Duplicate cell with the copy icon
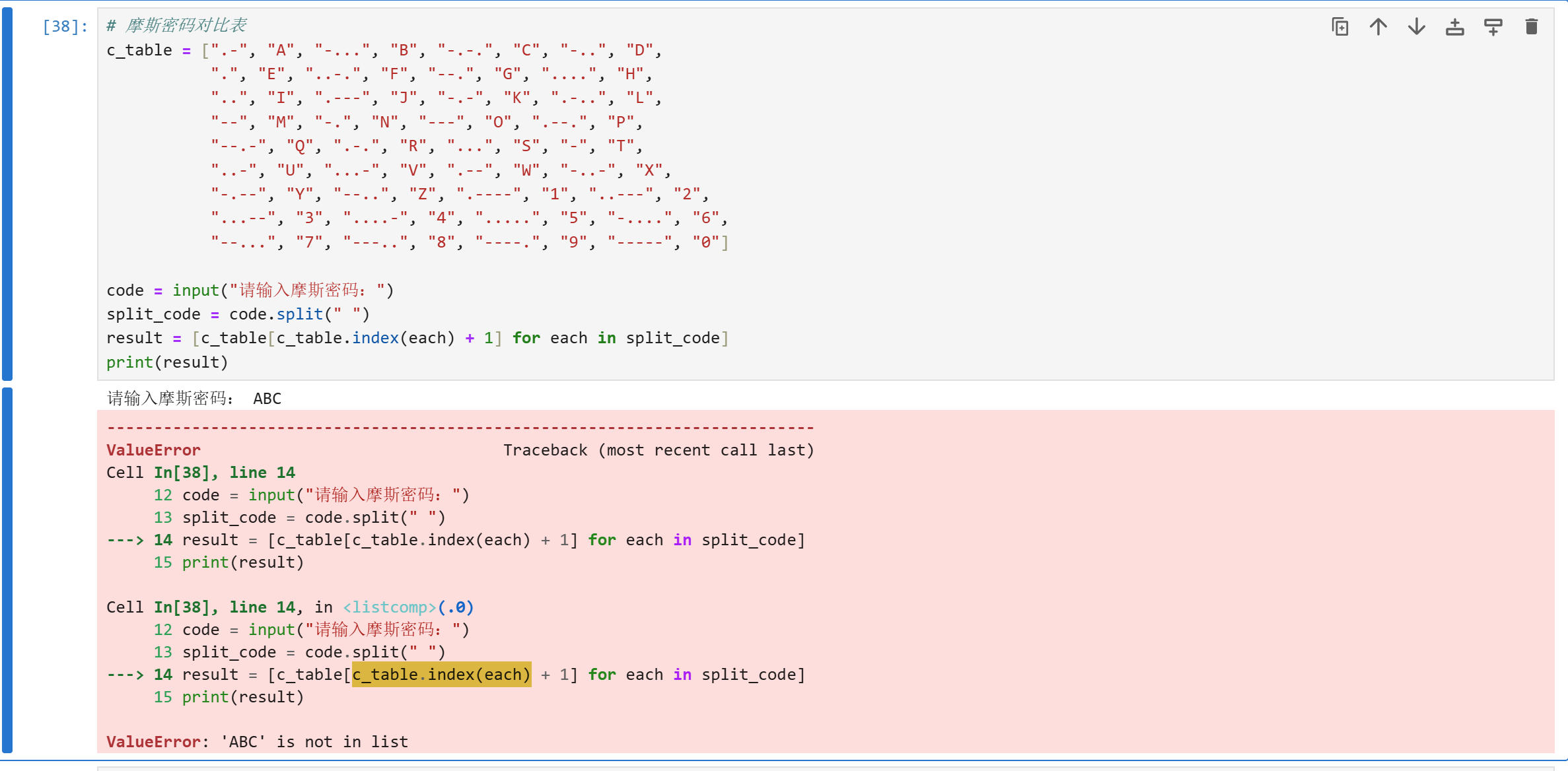The image size is (1568, 771). [1339, 27]
